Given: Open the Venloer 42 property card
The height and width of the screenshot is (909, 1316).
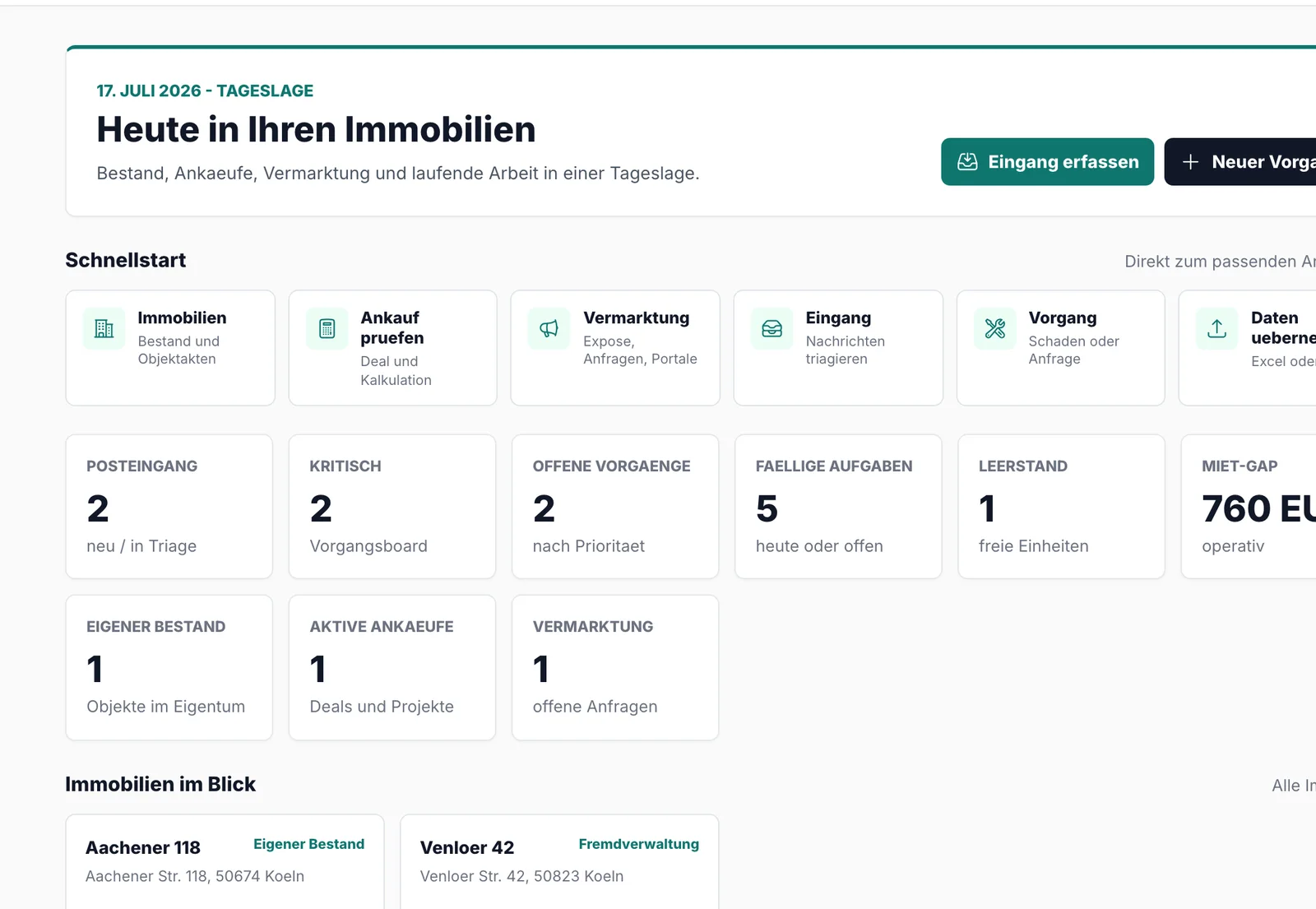Looking at the screenshot, I should point(559,862).
